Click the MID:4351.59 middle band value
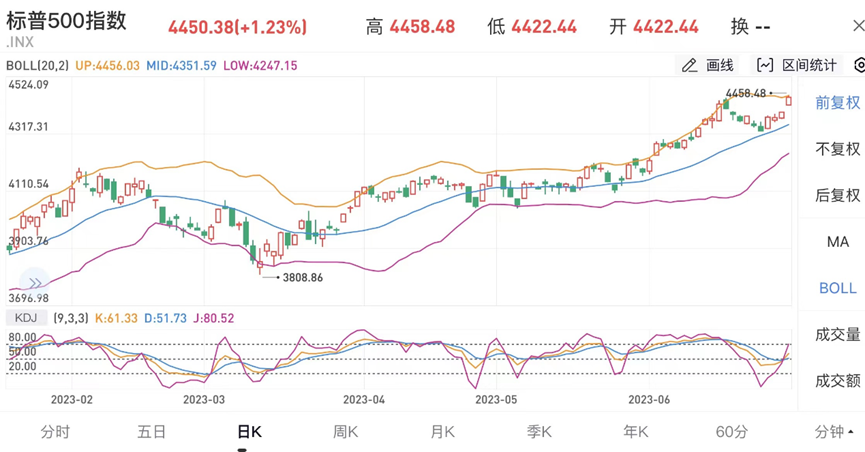Image resolution: width=865 pixels, height=452 pixels. tap(181, 66)
